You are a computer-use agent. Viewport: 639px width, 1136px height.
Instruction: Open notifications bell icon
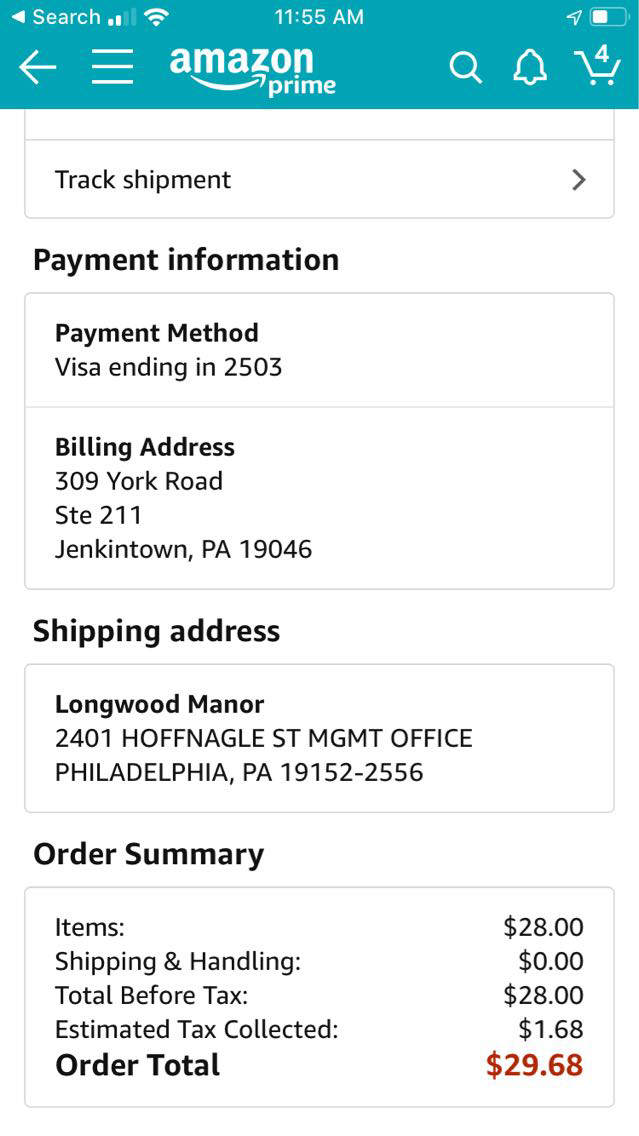click(x=530, y=67)
